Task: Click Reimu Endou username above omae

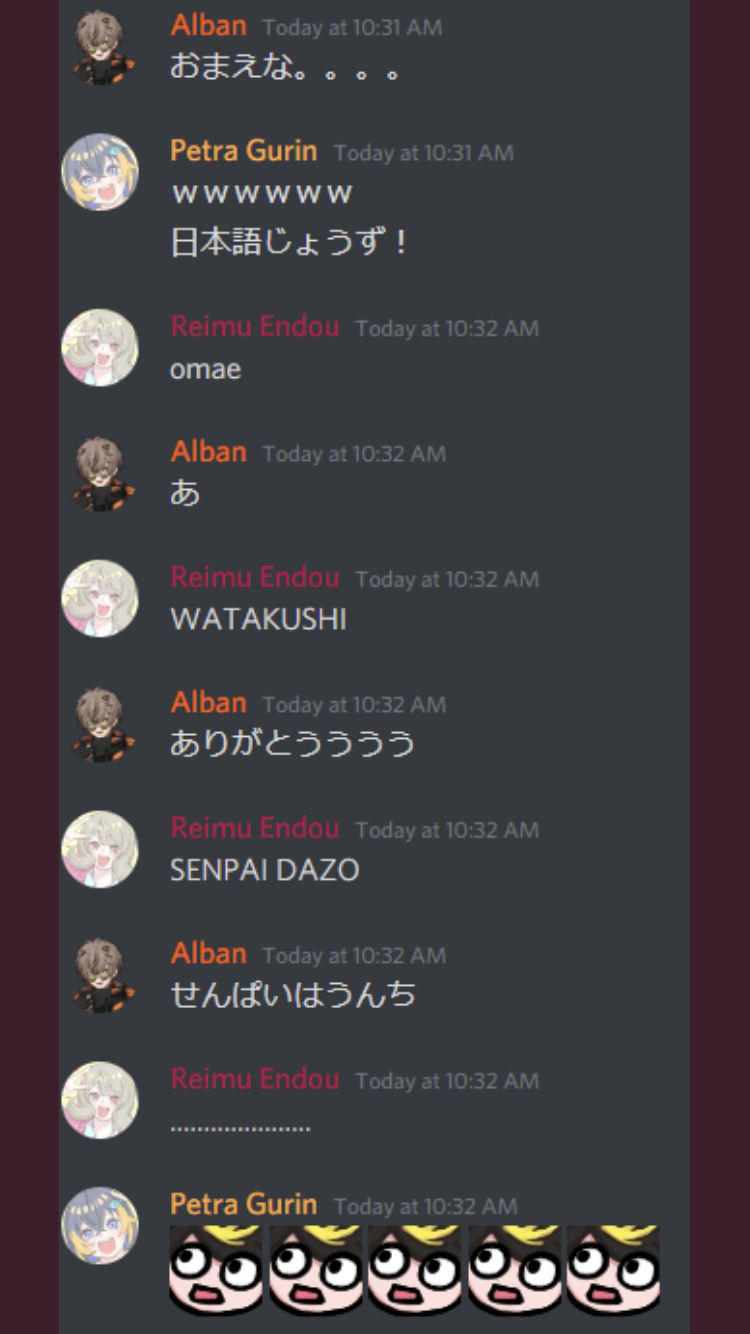Action: tap(255, 326)
